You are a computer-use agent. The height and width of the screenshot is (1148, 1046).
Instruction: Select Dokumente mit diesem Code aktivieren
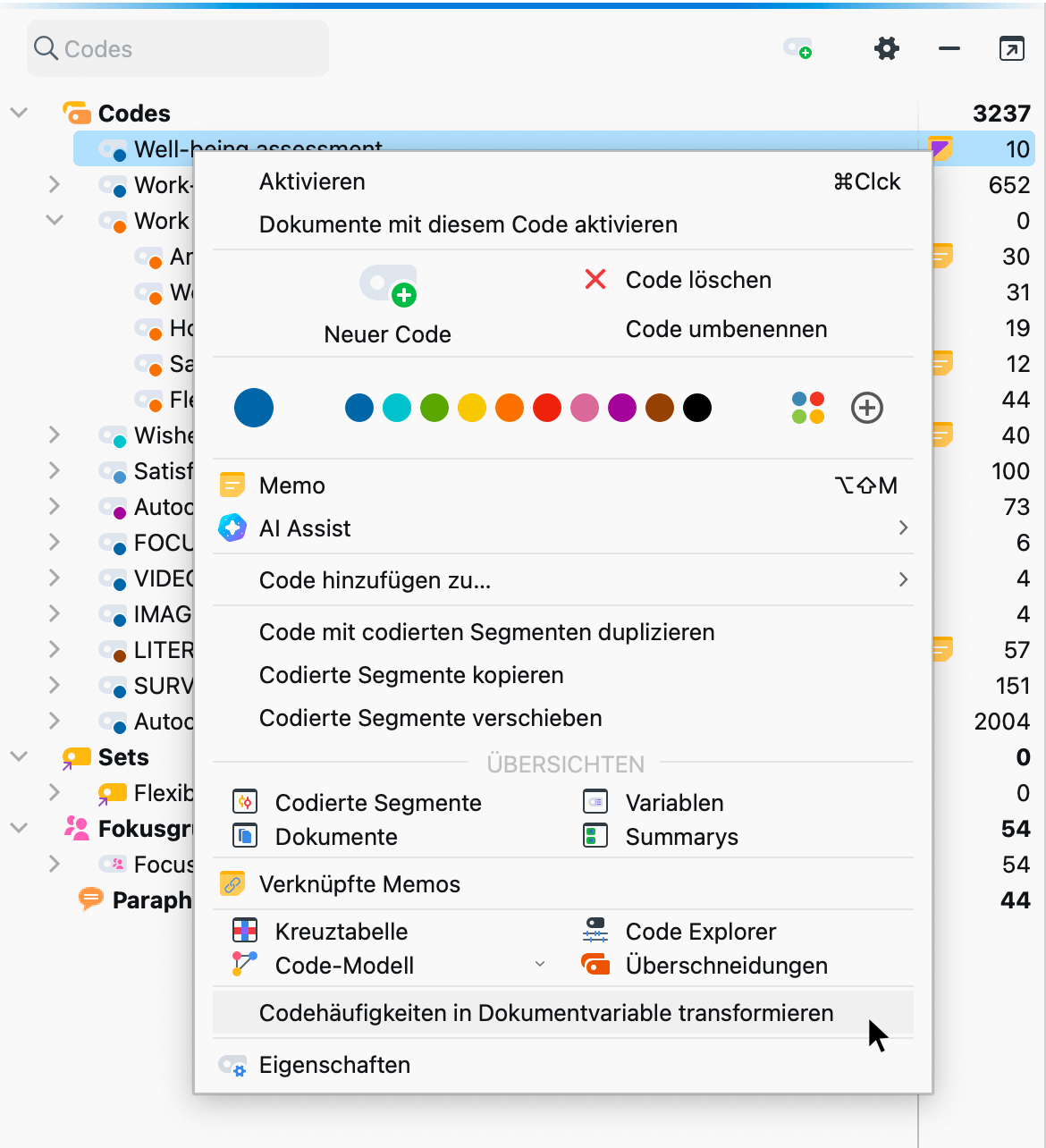pyautogui.click(x=563, y=224)
